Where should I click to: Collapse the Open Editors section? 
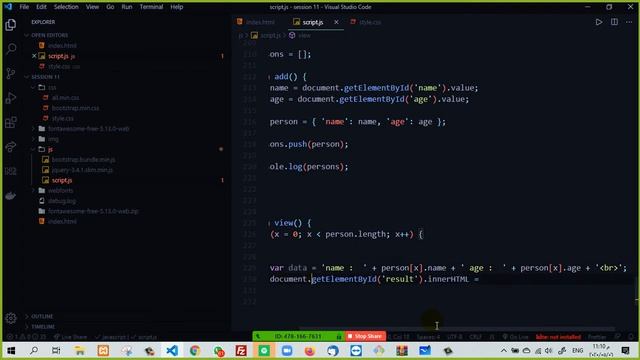[49, 35]
